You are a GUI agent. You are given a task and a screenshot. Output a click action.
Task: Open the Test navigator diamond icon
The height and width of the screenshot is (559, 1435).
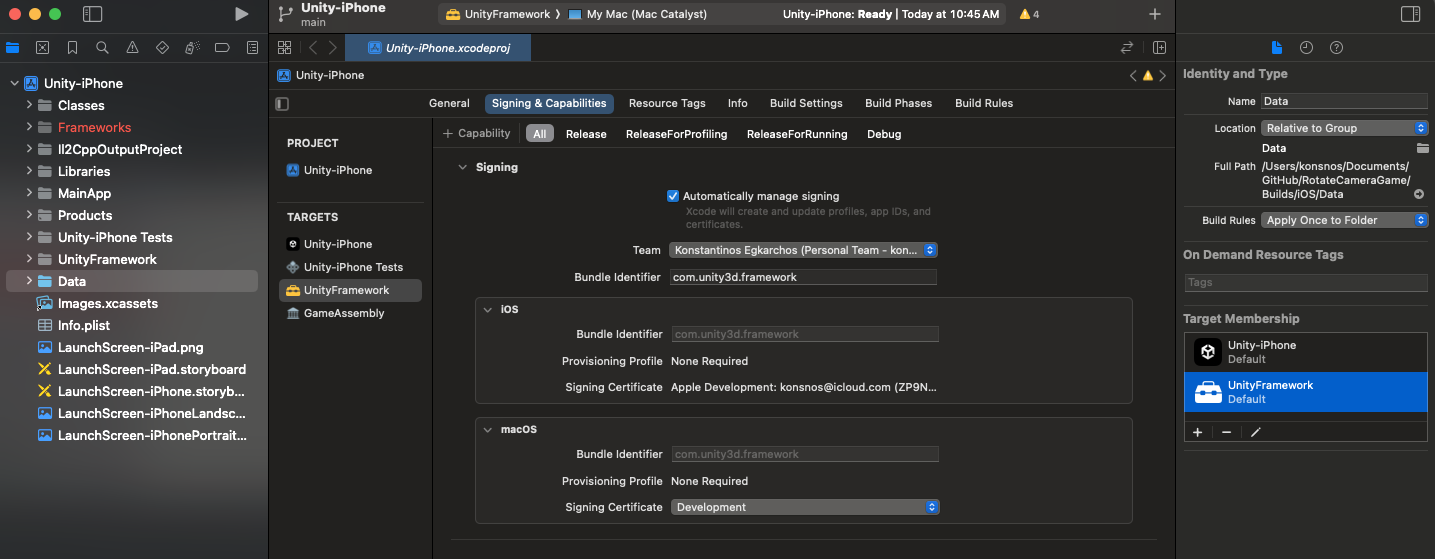coord(162,47)
